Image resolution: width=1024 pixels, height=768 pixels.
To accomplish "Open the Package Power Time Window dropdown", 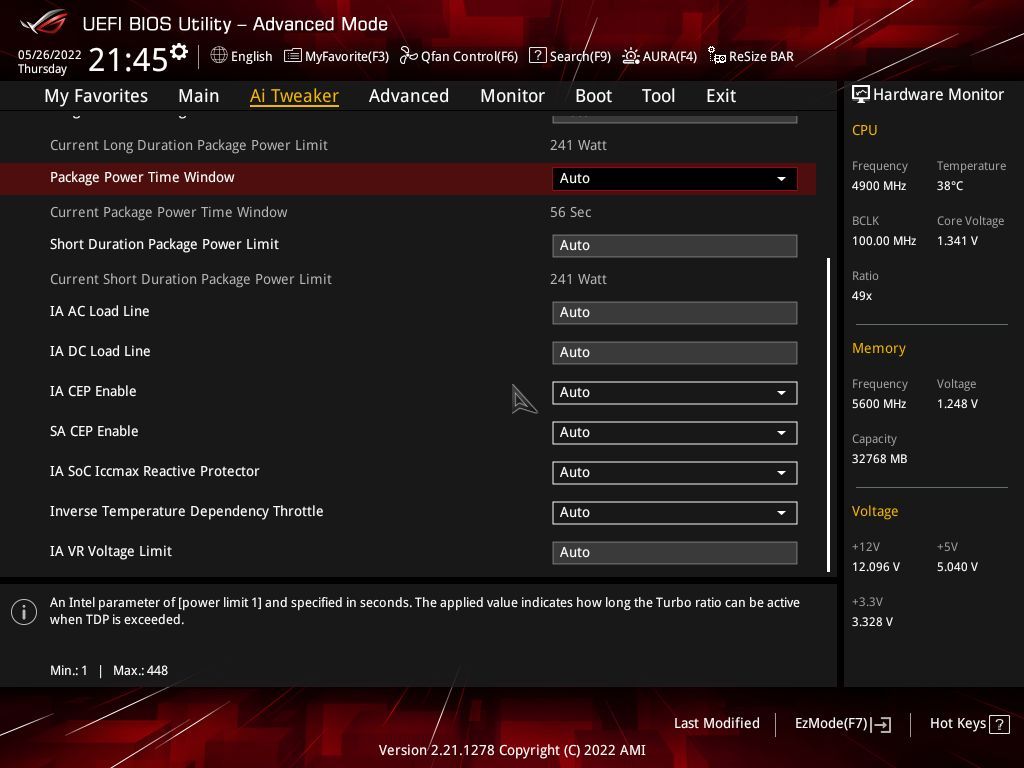I will [x=675, y=178].
